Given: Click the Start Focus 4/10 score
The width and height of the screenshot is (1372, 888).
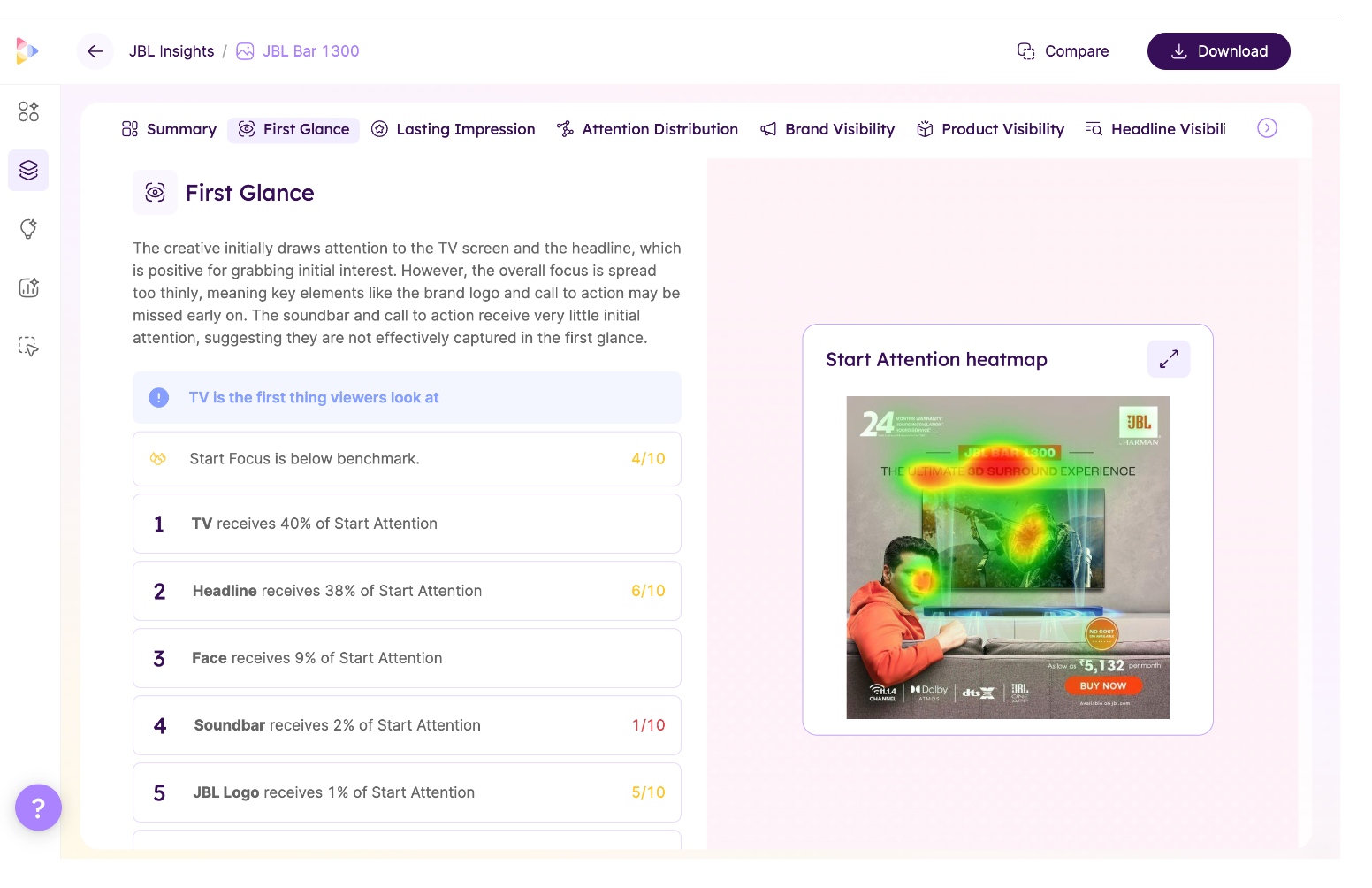Looking at the screenshot, I should click(x=648, y=459).
